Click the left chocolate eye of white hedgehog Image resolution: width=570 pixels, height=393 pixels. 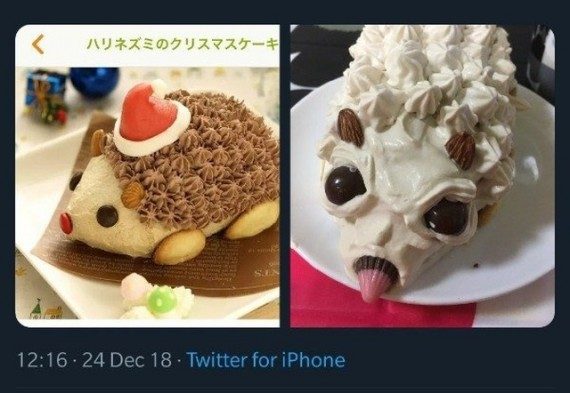click(x=345, y=185)
